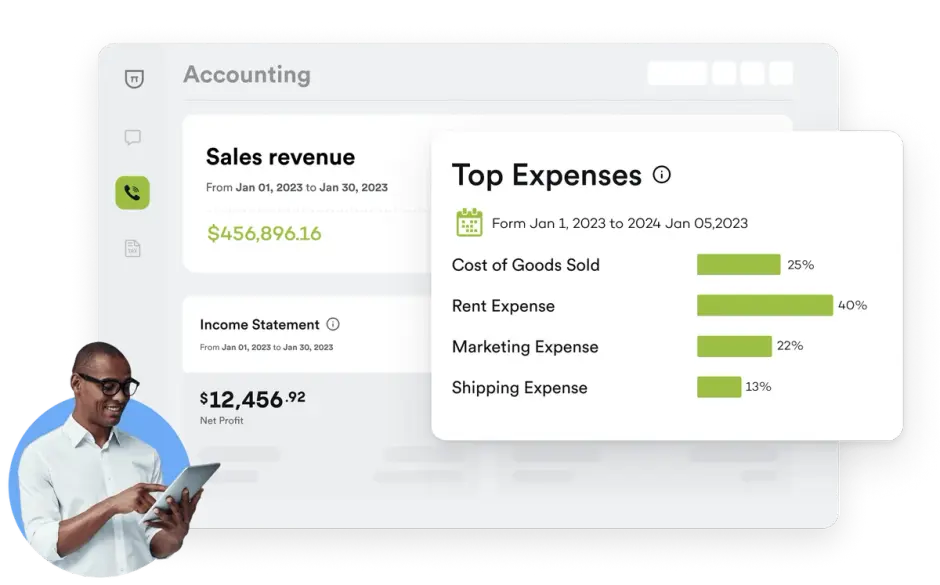The image size is (940, 585).
Task: Open the tax document sidebar icon
Action: pos(132,248)
